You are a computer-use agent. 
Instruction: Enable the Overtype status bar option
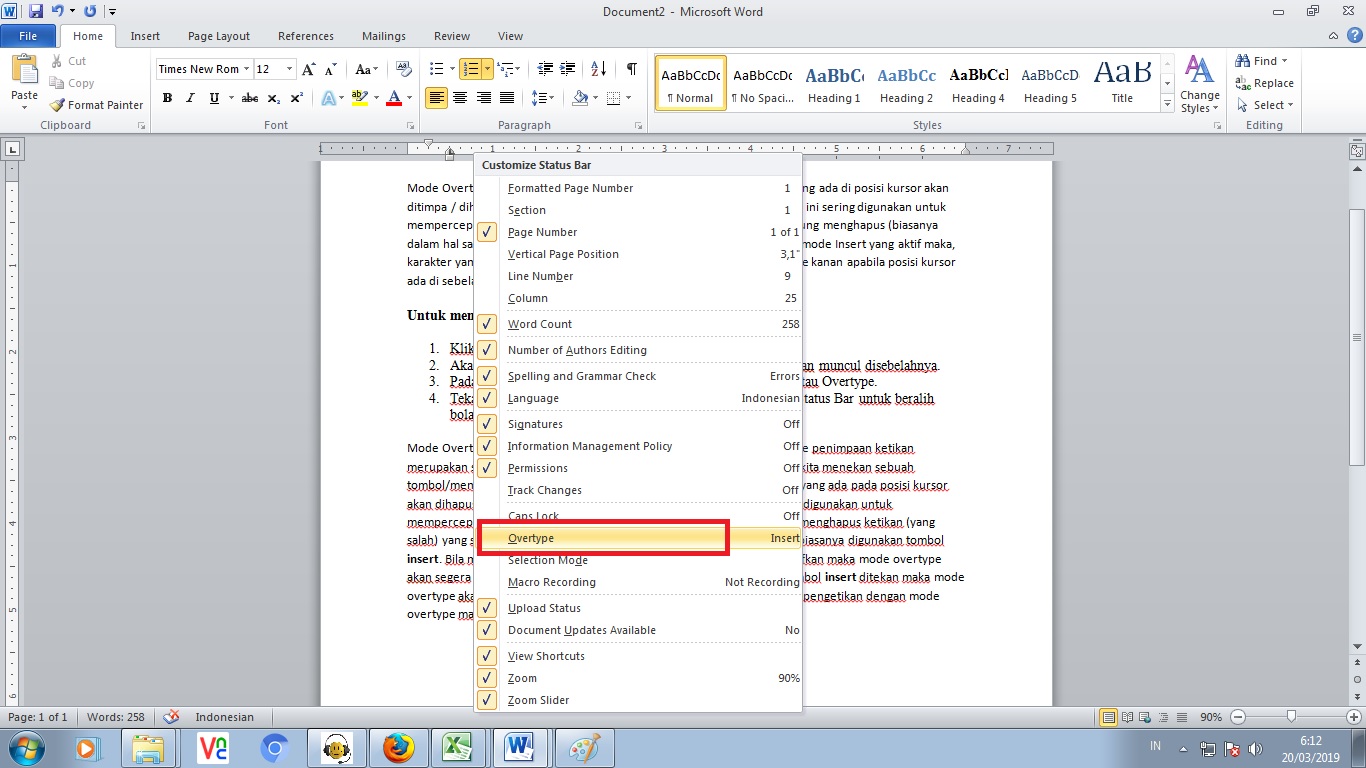[531, 538]
